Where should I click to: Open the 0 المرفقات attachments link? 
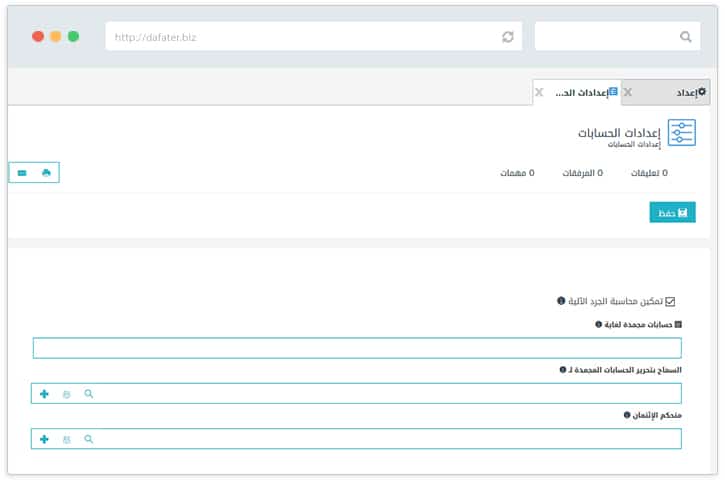point(583,173)
